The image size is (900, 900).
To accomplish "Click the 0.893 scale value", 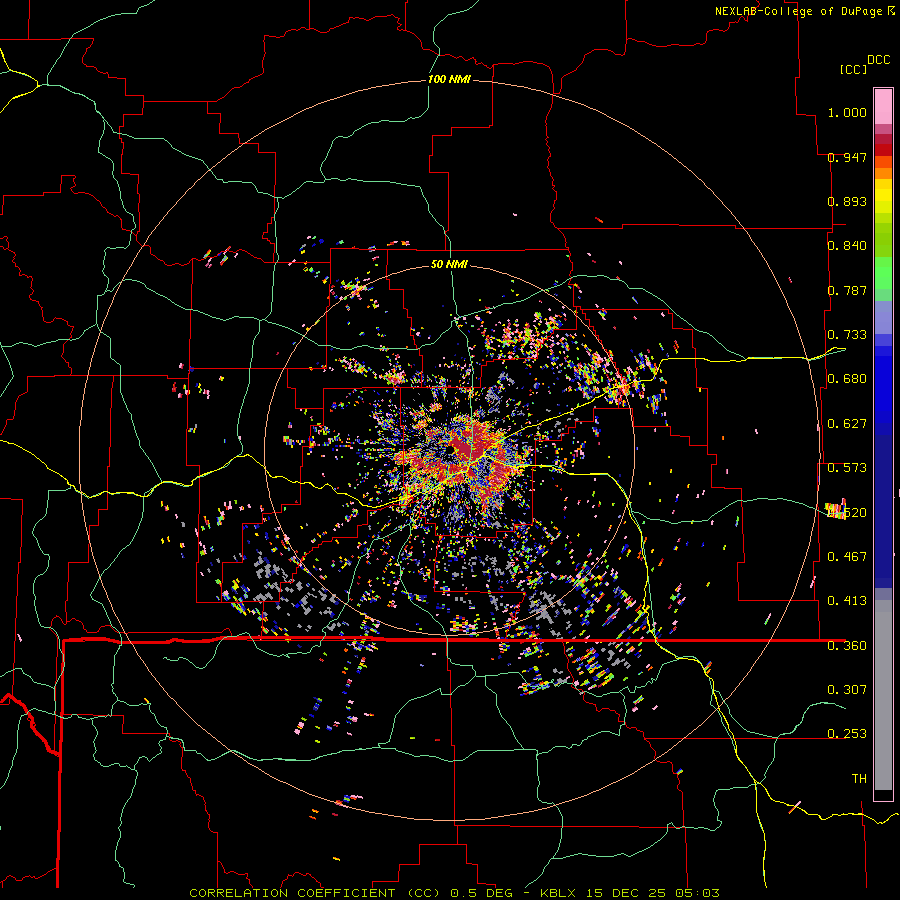I will (847, 201).
